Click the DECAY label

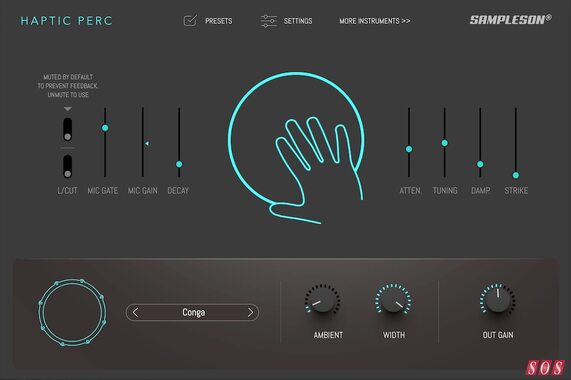click(x=178, y=190)
